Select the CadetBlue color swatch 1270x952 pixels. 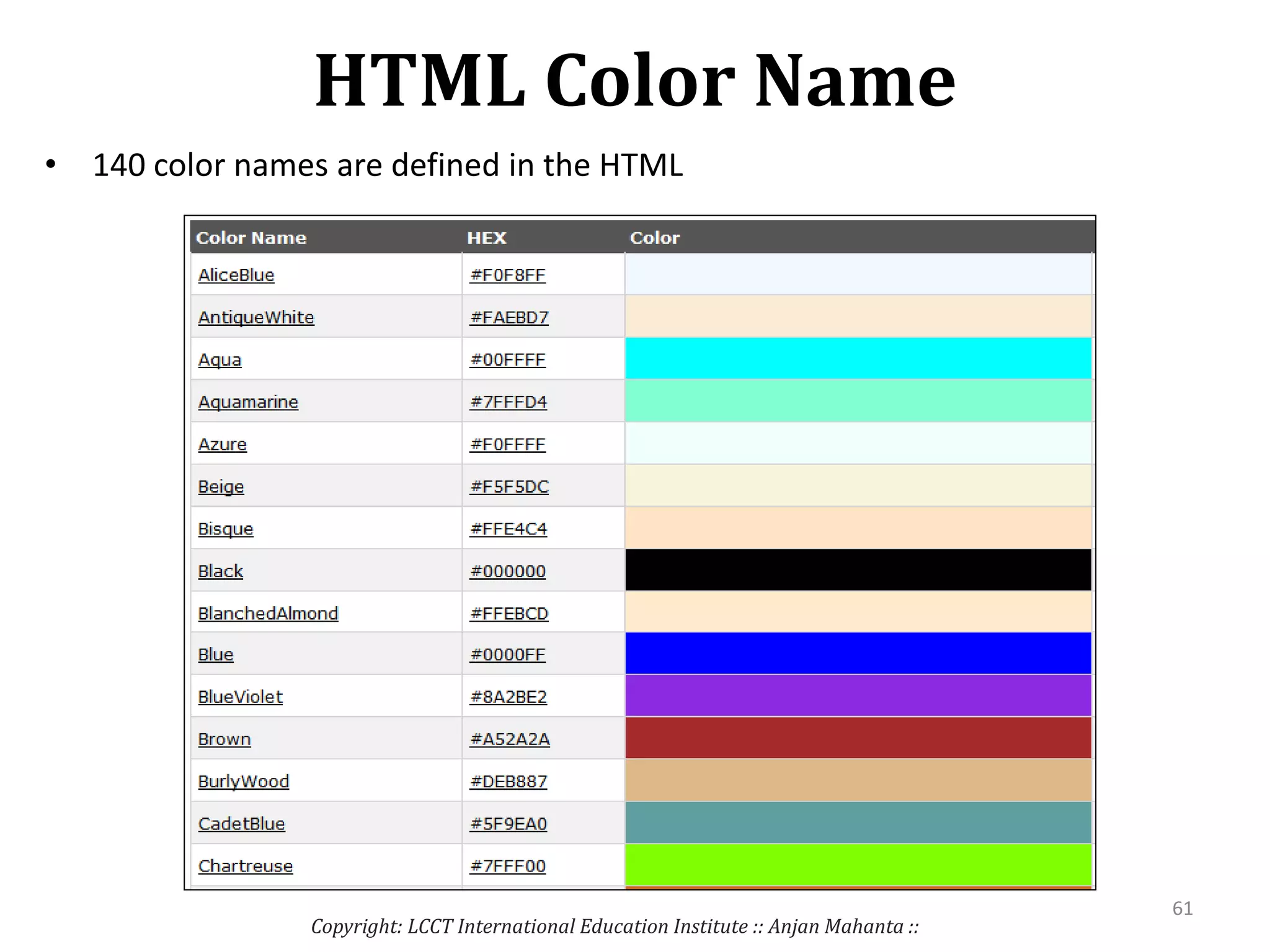coord(858,823)
